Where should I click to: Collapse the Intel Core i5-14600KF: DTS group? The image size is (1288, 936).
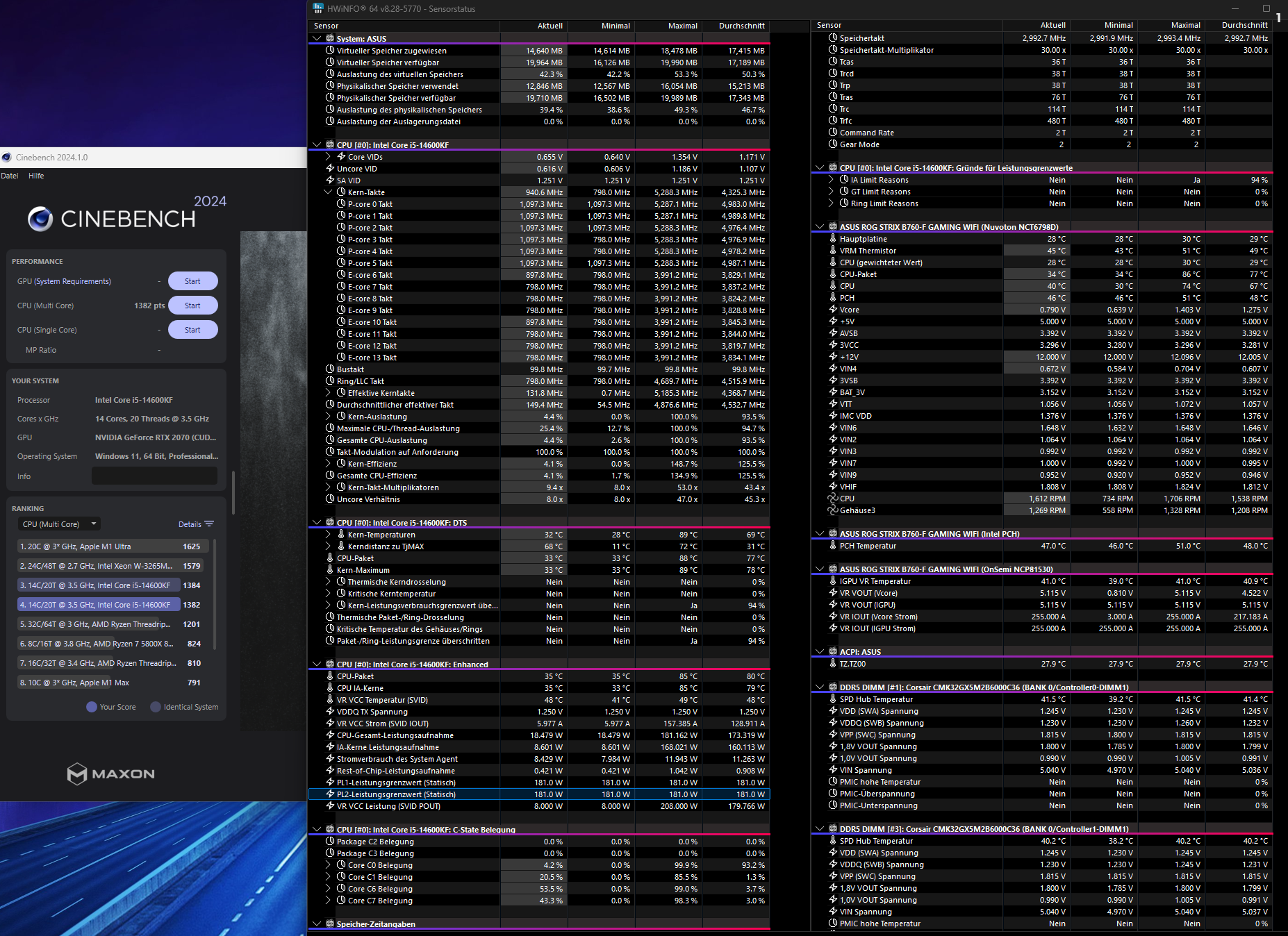[317, 523]
